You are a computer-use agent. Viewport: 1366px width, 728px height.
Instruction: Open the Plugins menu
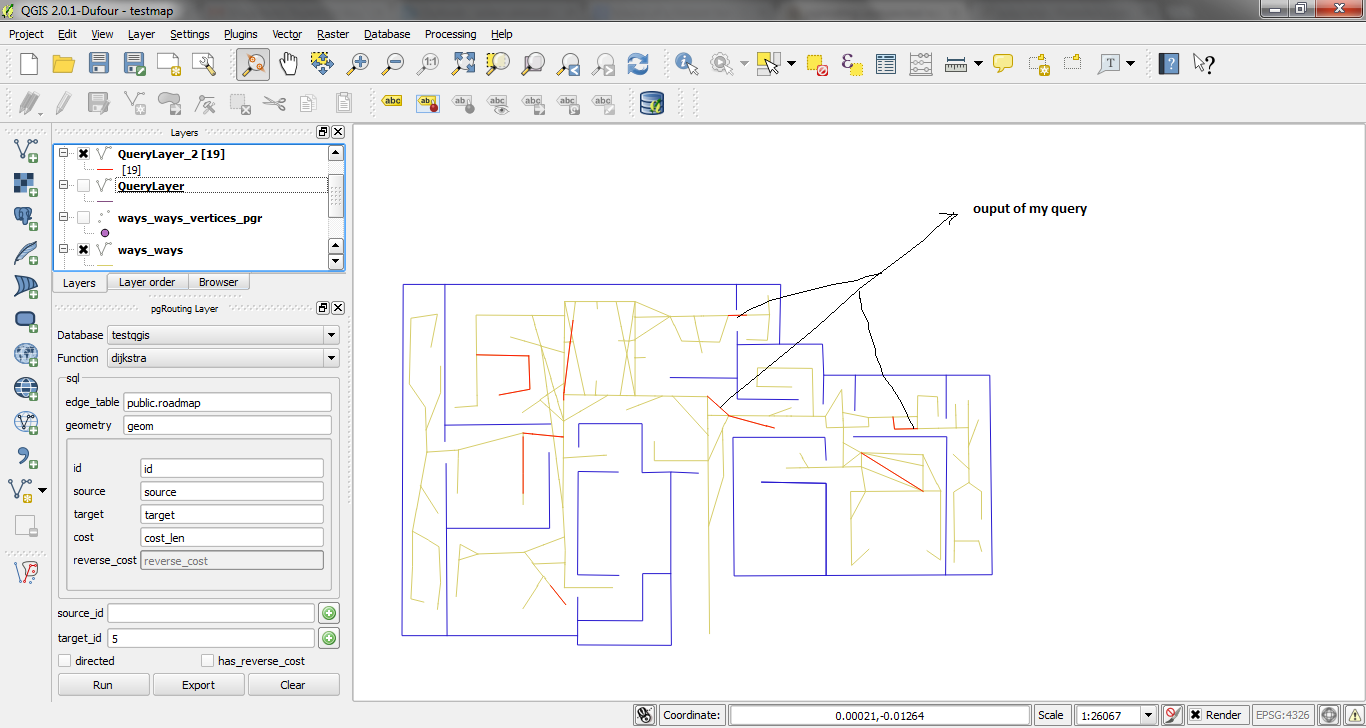[240, 34]
